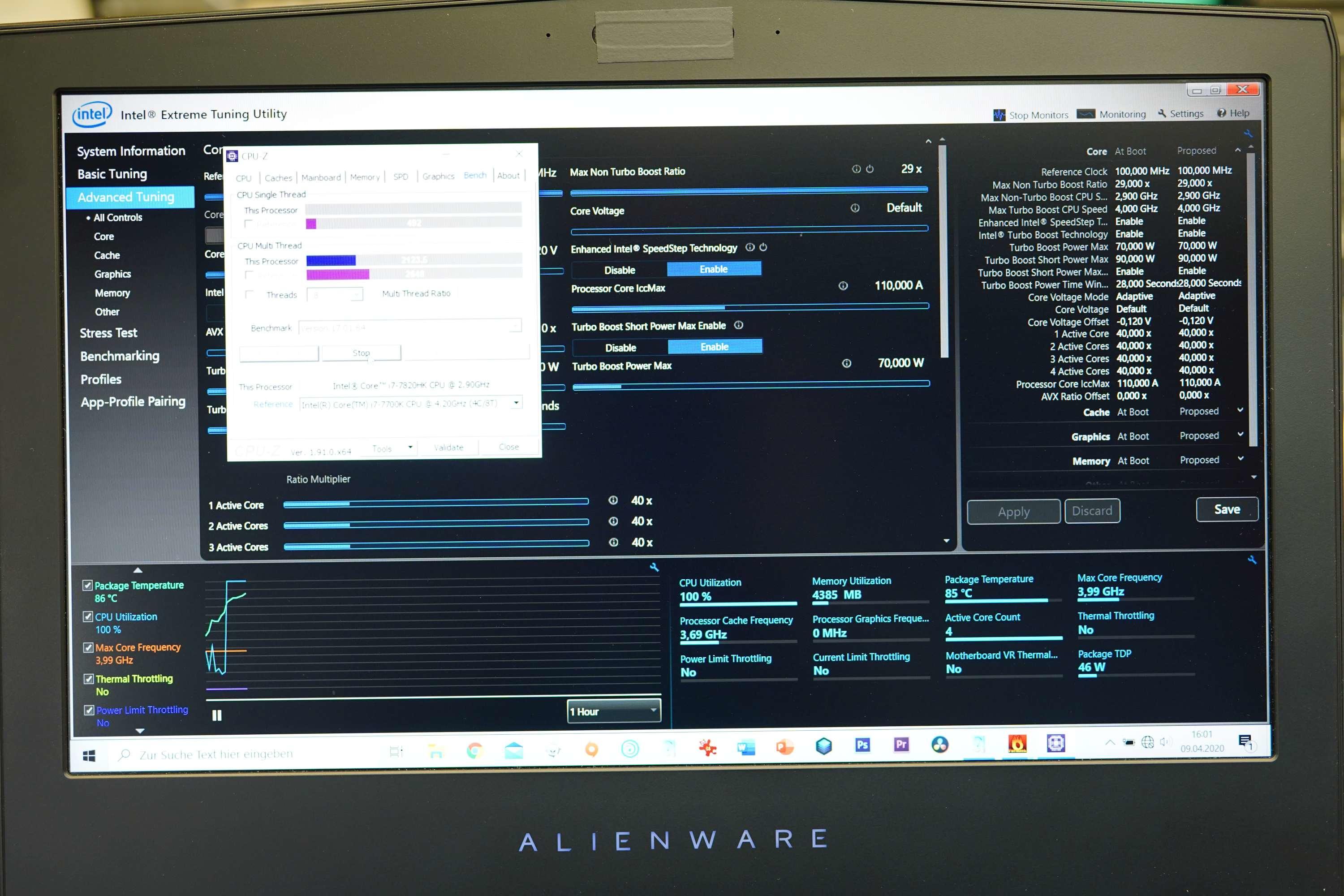Click Validate button in CPU-Z

point(448,448)
